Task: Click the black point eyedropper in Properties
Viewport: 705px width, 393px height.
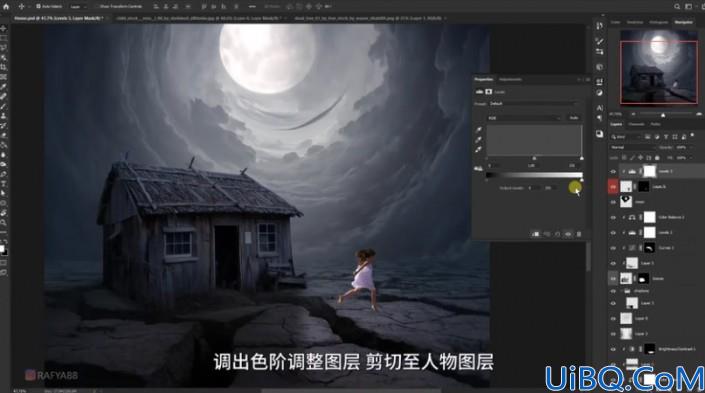Action: click(x=479, y=130)
